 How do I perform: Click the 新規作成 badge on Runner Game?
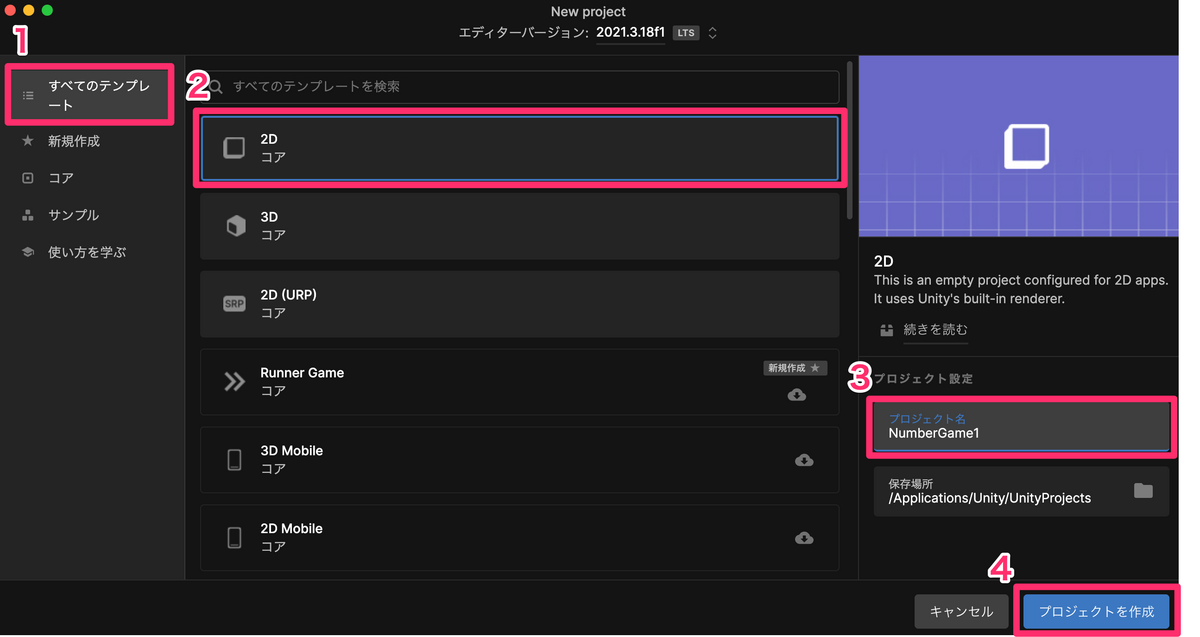tap(796, 368)
